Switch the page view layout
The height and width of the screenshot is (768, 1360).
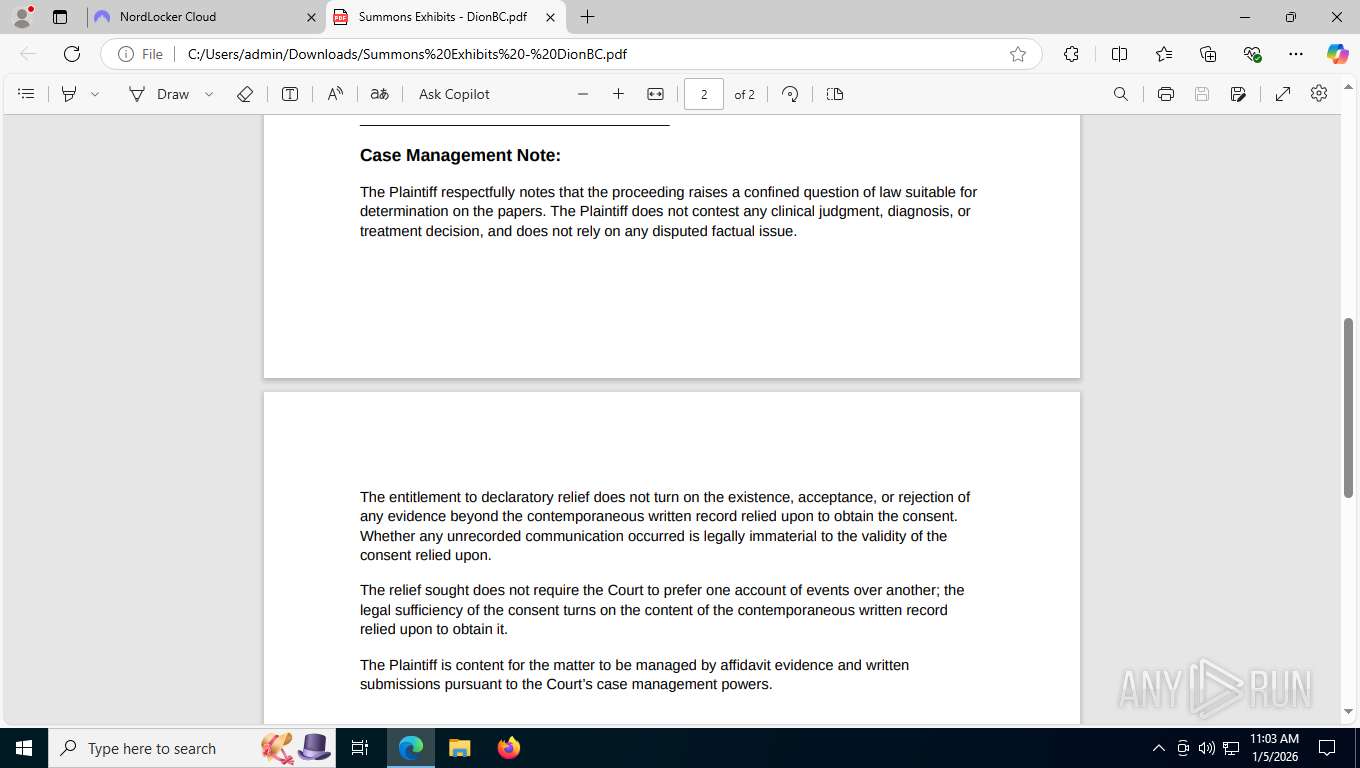click(835, 94)
